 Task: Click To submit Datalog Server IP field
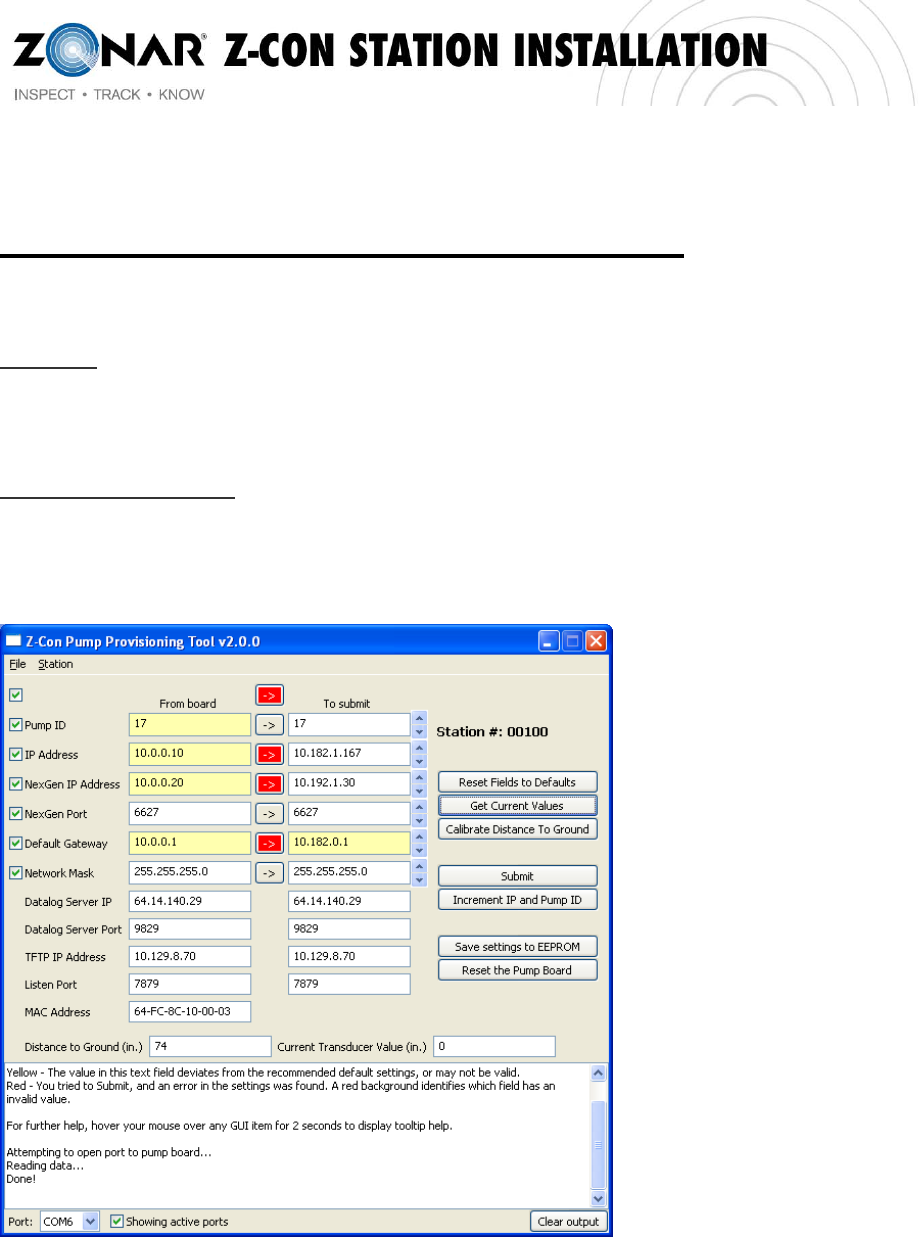point(349,901)
